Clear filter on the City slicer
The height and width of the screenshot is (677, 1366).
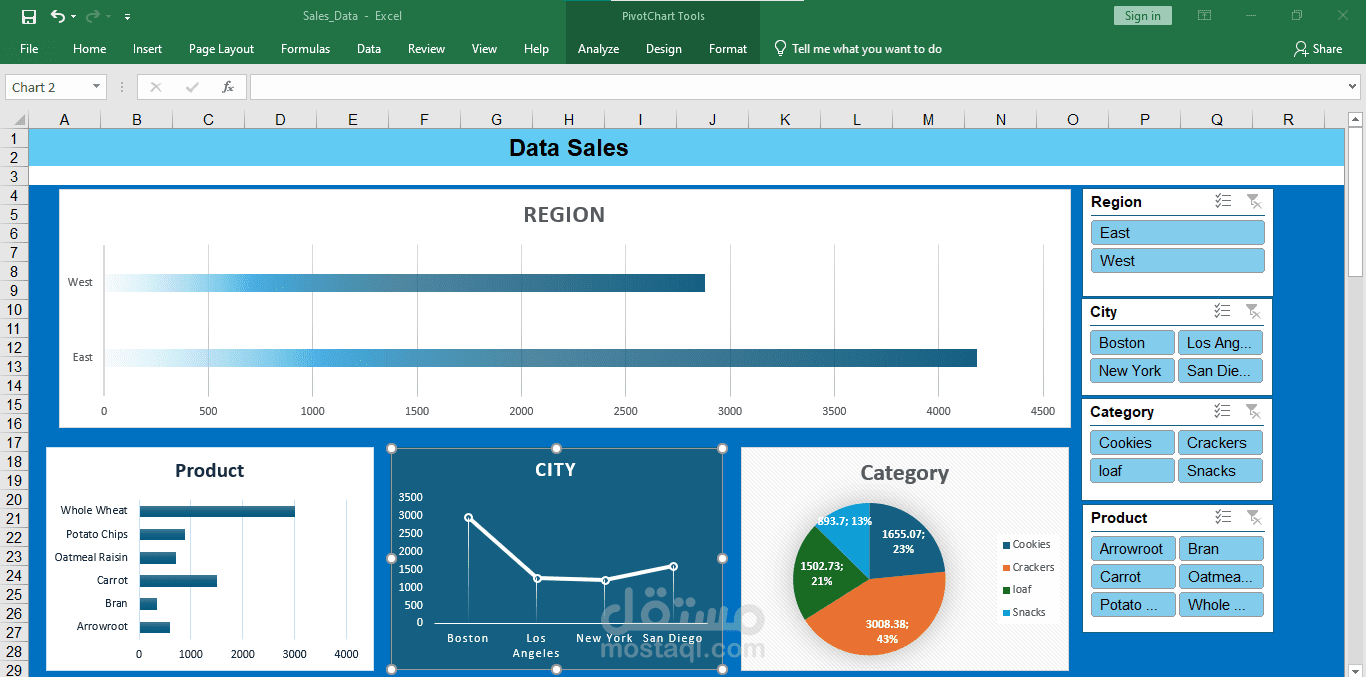coord(1253,312)
